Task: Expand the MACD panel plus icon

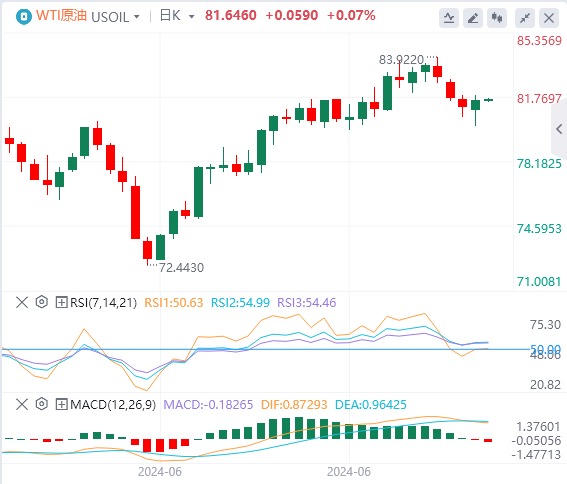Action: (x=61, y=404)
